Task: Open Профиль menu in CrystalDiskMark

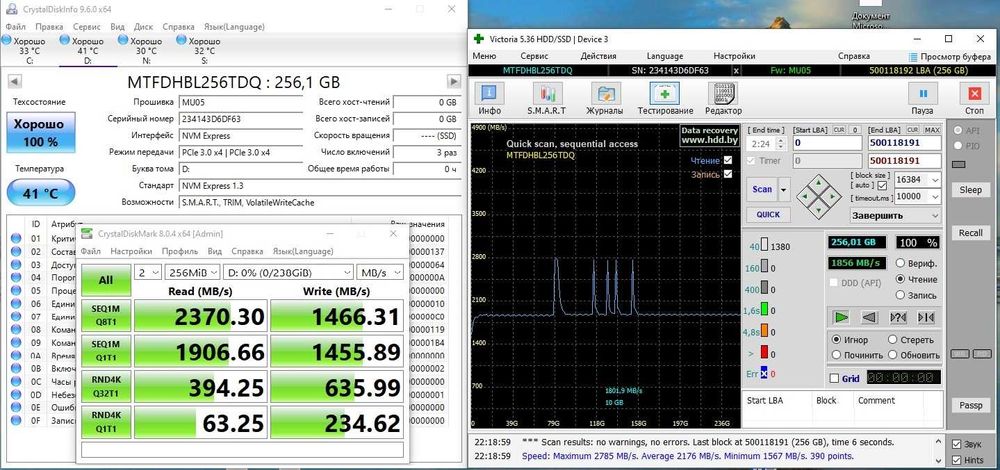Action: pyautogui.click(x=179, y=251)
